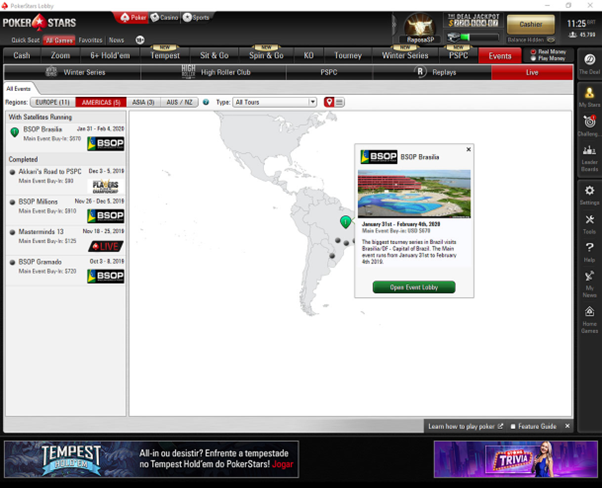Toggle Feature Guide checkbox
Image resolution: width=602 pixels, height=488 pixels.
(x=513, y=426)
